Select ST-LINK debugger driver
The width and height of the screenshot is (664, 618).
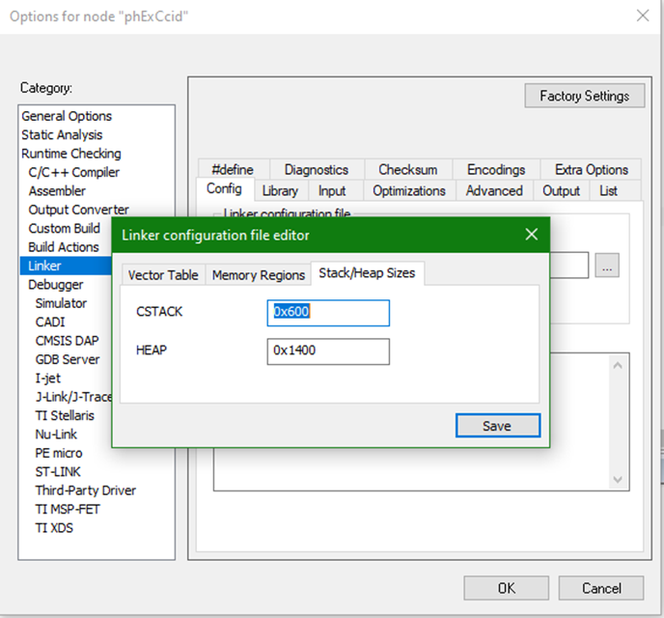[x=58, y=471]
